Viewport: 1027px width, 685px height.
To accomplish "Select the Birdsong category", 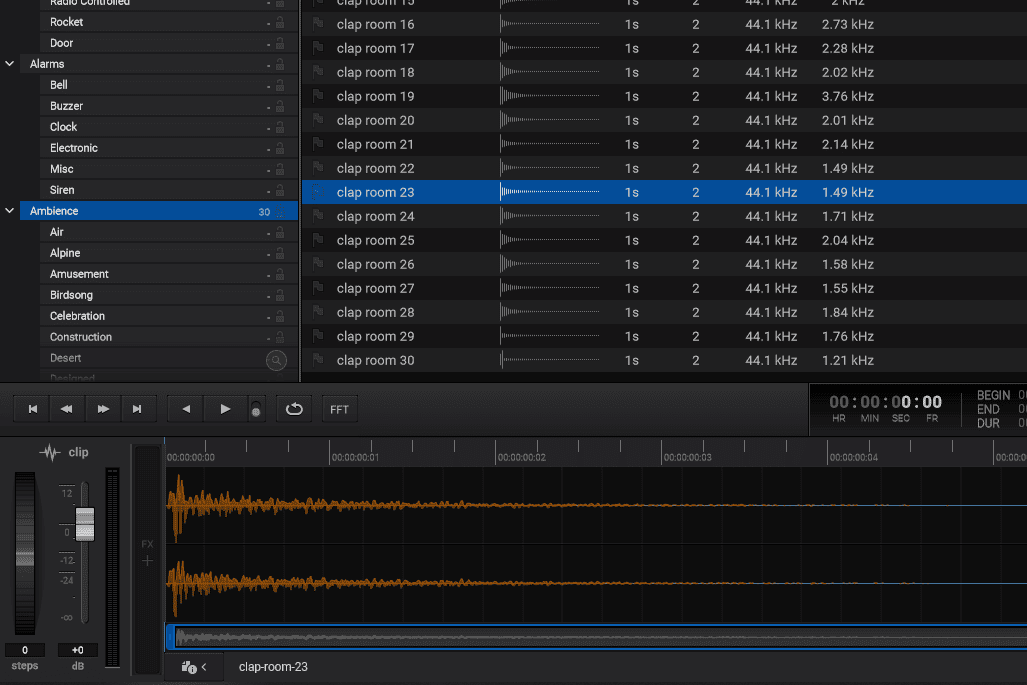I will pyautogui.click(x=71, y=295).
